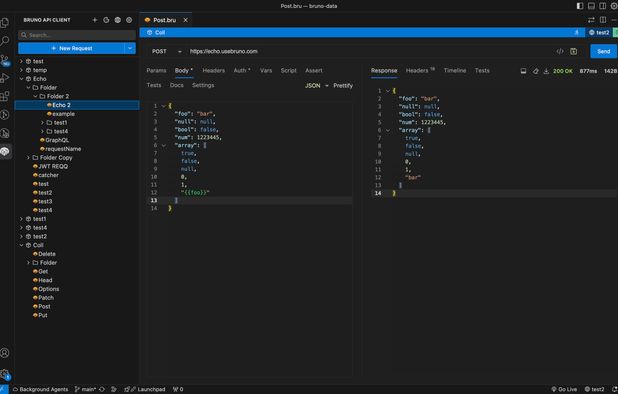Switch to the Auth tab
618x394 pixels.
(x=242, y=71)
